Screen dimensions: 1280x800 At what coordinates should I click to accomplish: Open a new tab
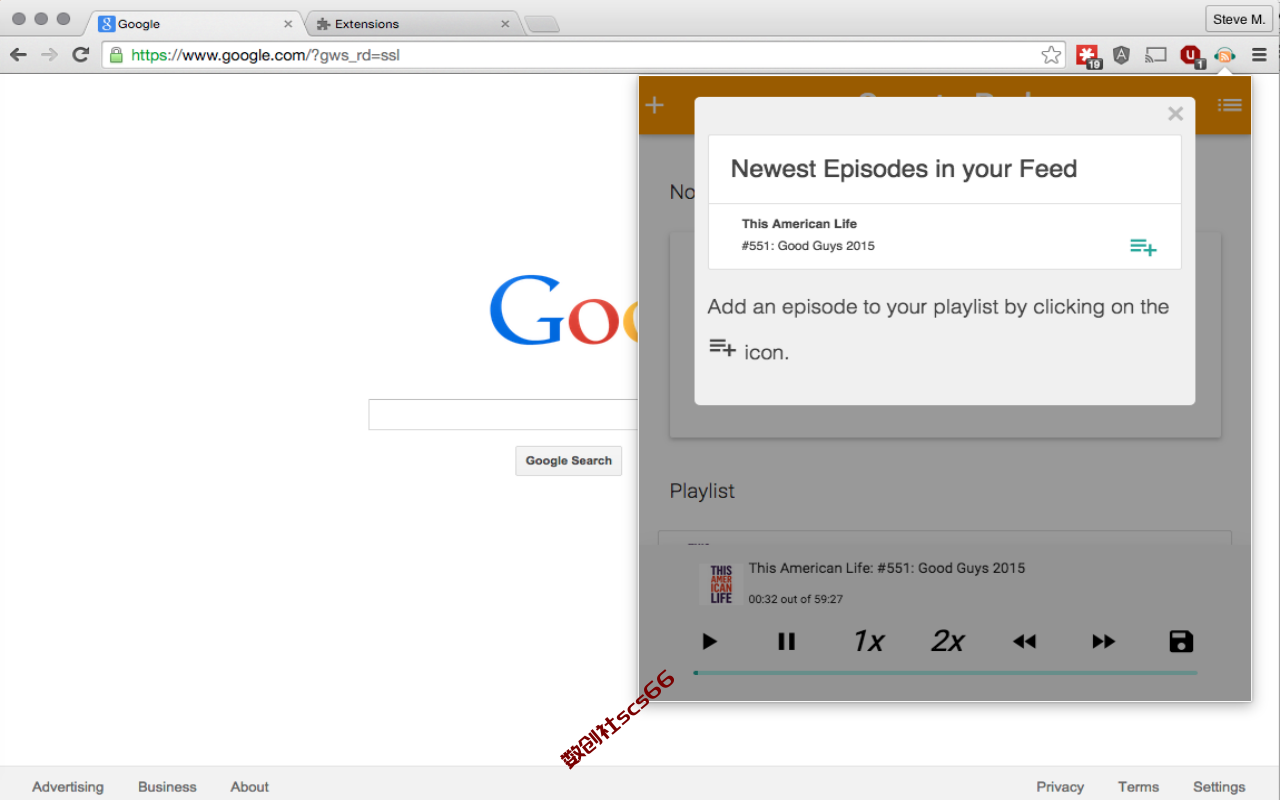(541, 24)
